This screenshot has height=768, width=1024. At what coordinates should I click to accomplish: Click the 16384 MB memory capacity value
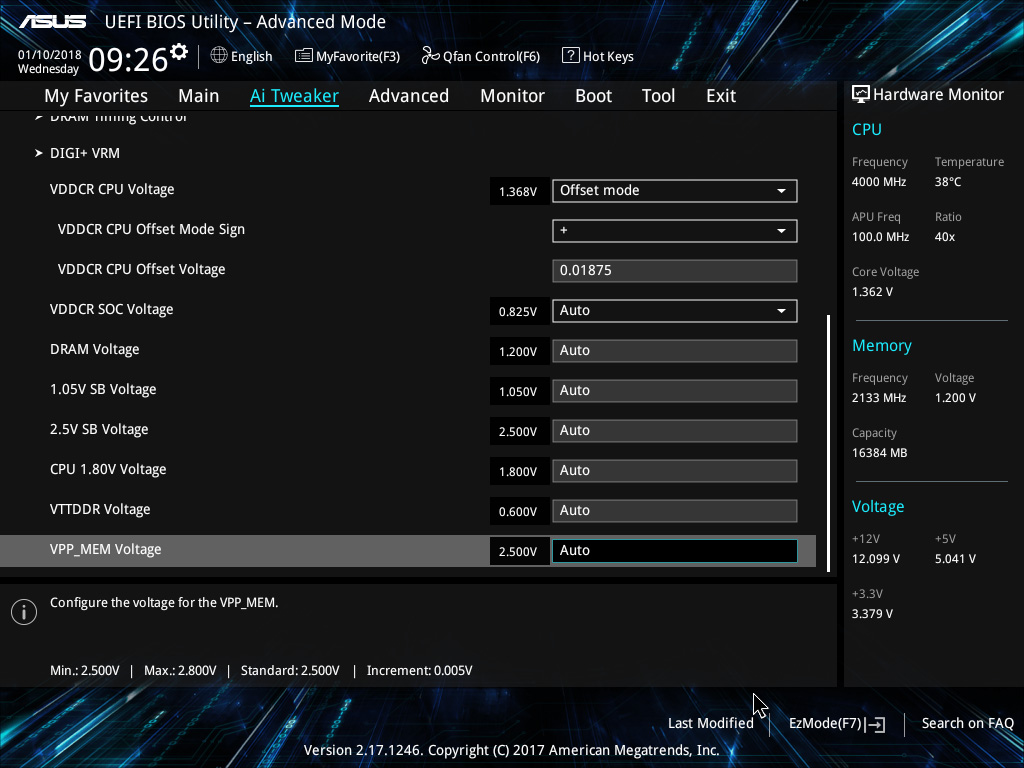pos(880,453)
